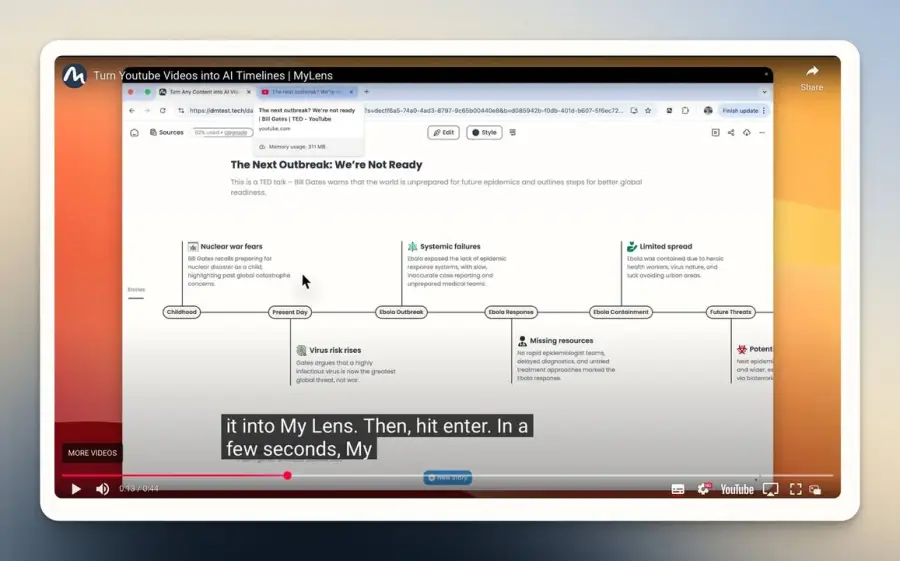
Task: Select Ebola Outbreak timeline node
Action: [401, 312]
